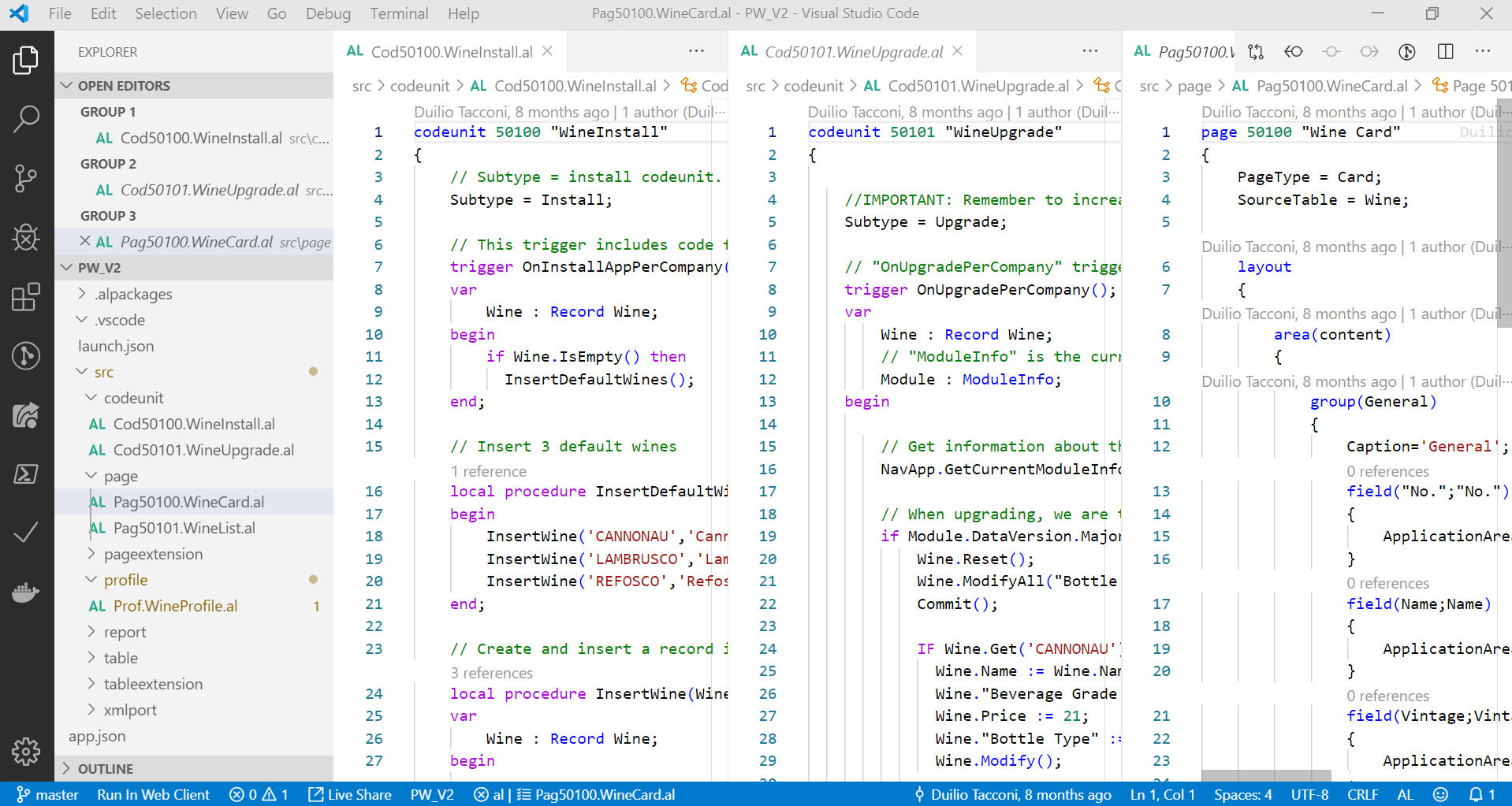Open notifications bell in status bar

click(x=1481, y=794)
